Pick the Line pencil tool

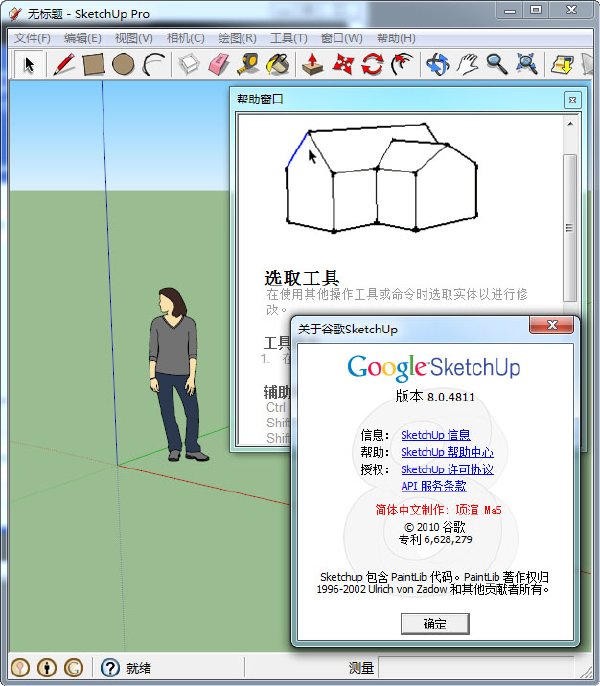[64, 64]
